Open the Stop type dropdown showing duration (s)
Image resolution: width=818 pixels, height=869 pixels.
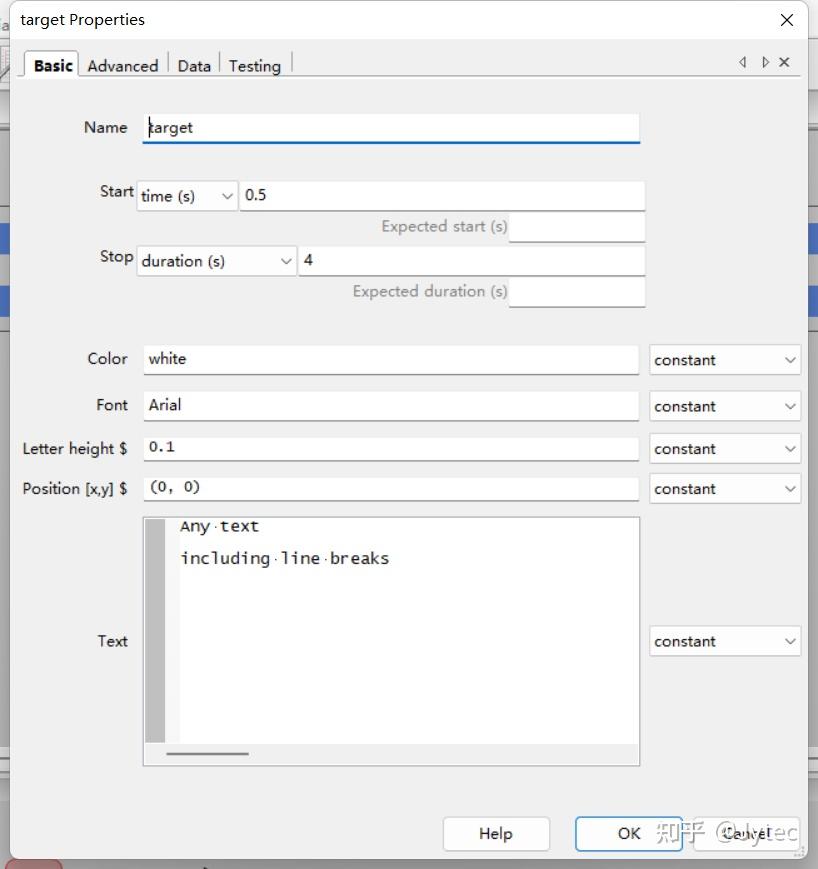217,261
